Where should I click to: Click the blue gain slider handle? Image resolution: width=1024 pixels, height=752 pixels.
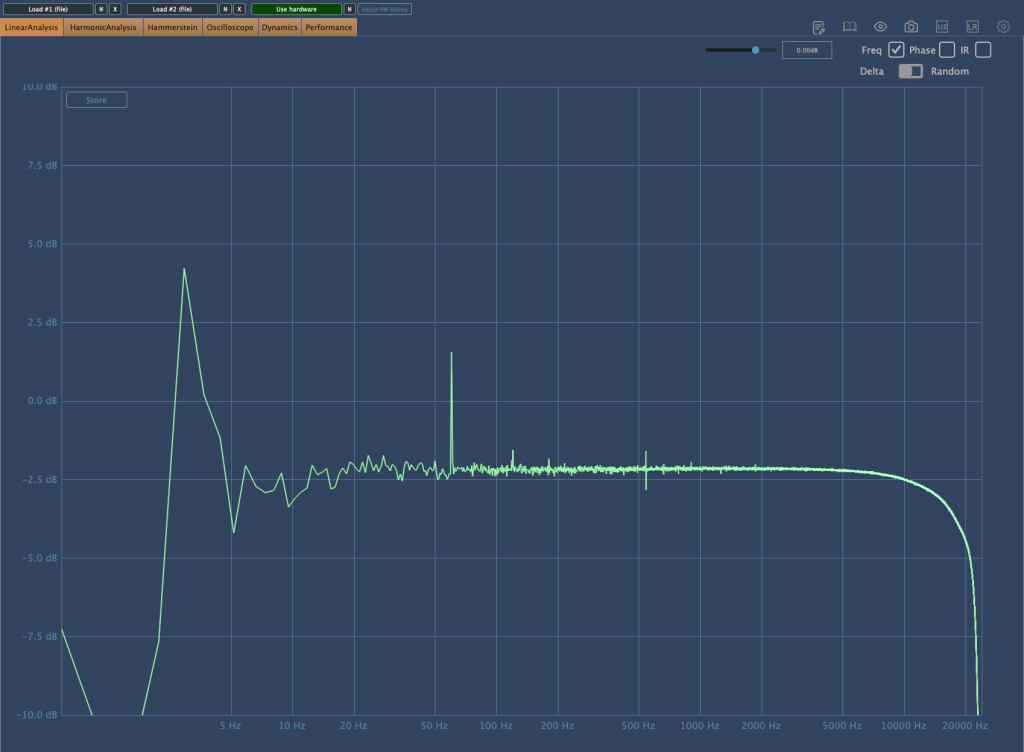[x=755, y=50]
